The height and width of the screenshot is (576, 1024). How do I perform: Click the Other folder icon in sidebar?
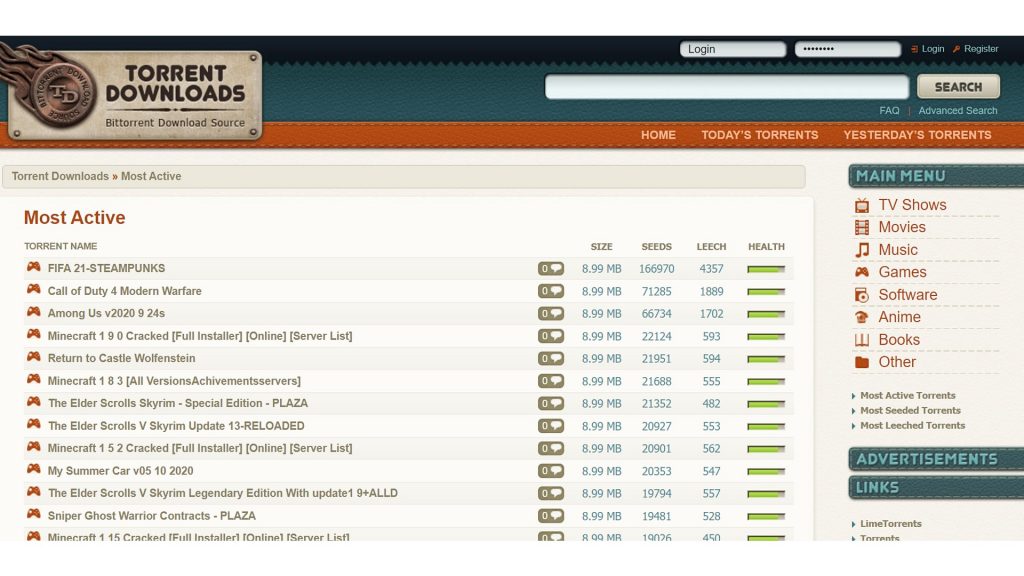pos(861,362)
